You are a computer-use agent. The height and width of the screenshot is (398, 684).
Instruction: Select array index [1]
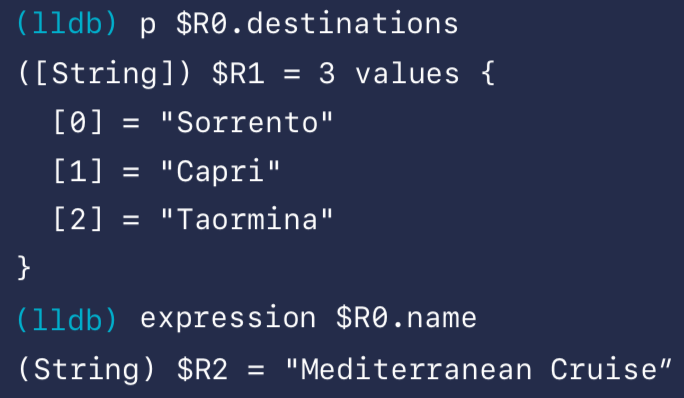[x=78, y=170]
